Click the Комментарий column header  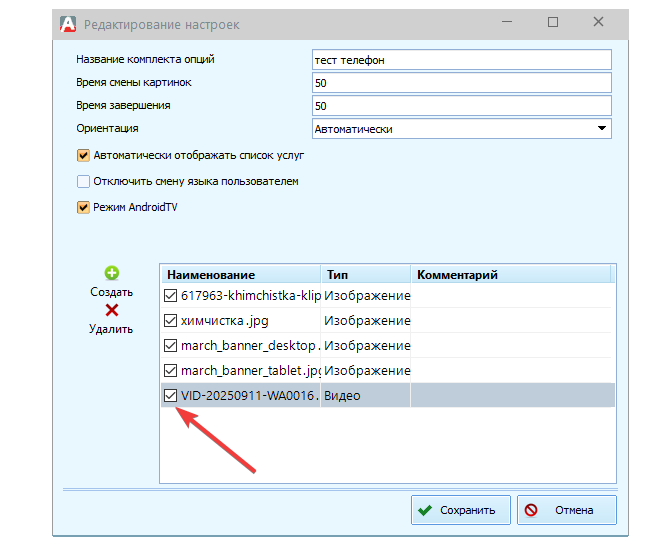click(x=512, y=275)
